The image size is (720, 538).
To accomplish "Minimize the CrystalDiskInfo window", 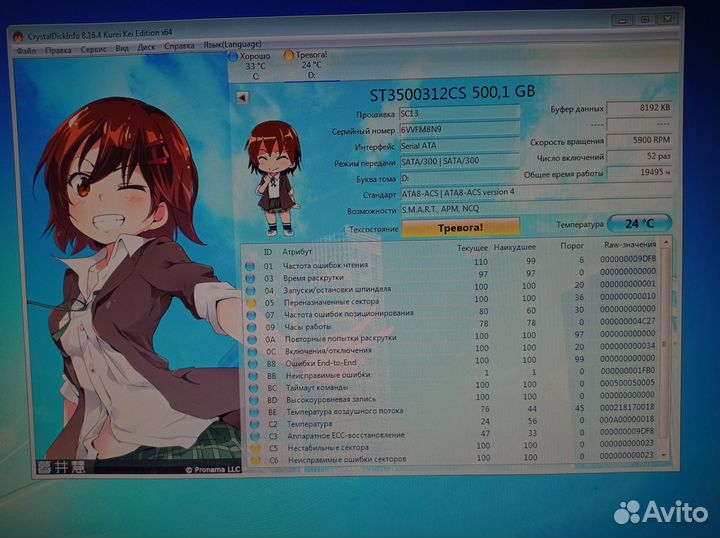I will click(623, 20).
